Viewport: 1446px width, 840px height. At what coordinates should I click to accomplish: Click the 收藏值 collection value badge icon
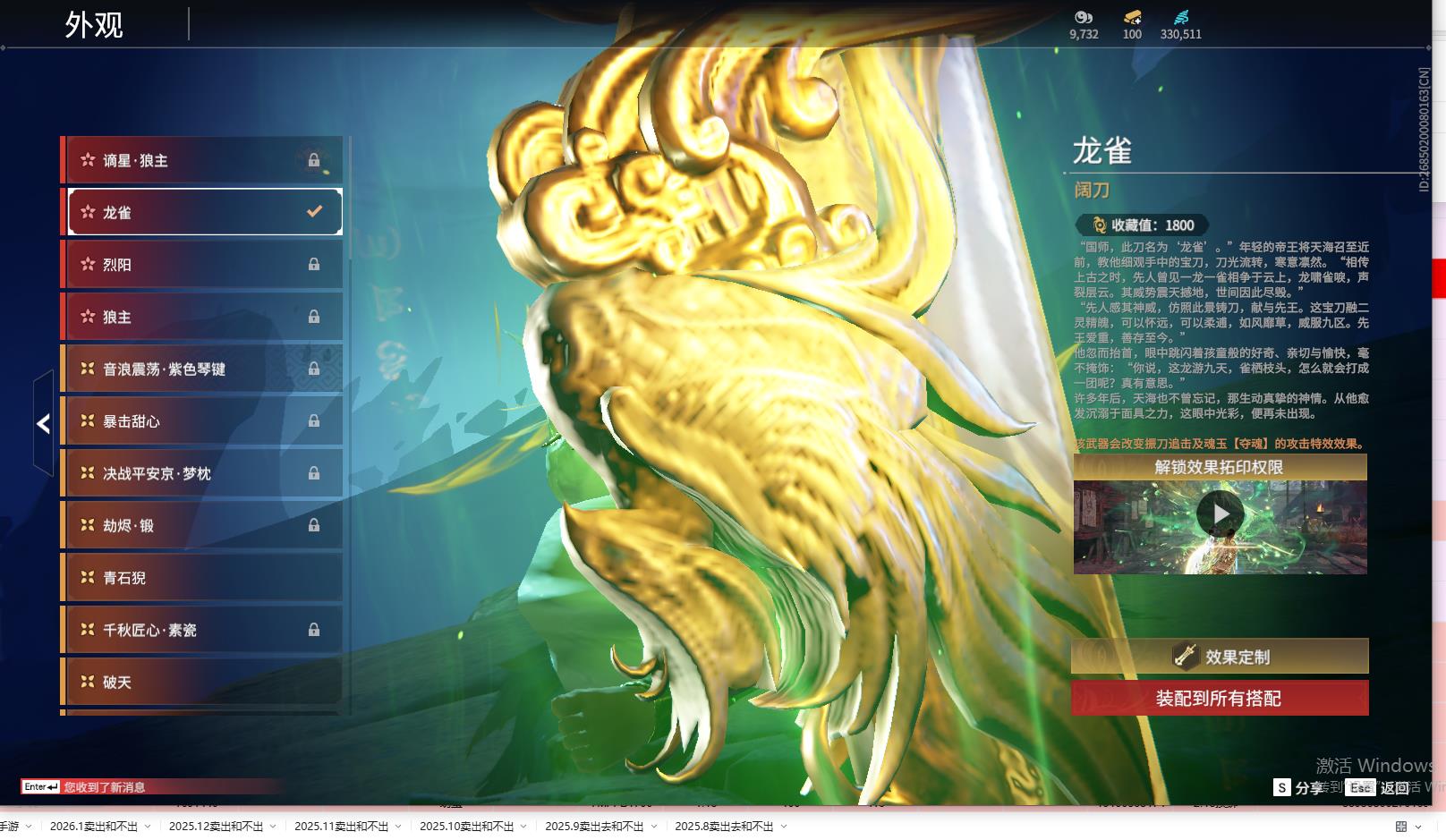[1099, 225]
